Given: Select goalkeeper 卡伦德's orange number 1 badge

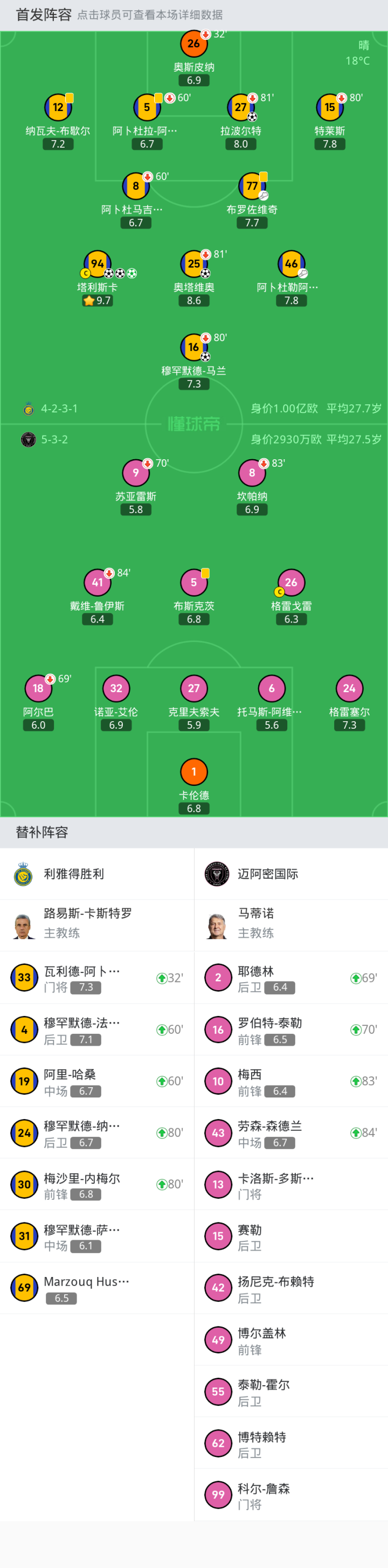Looking at the screenshot, I should [193, 772].
